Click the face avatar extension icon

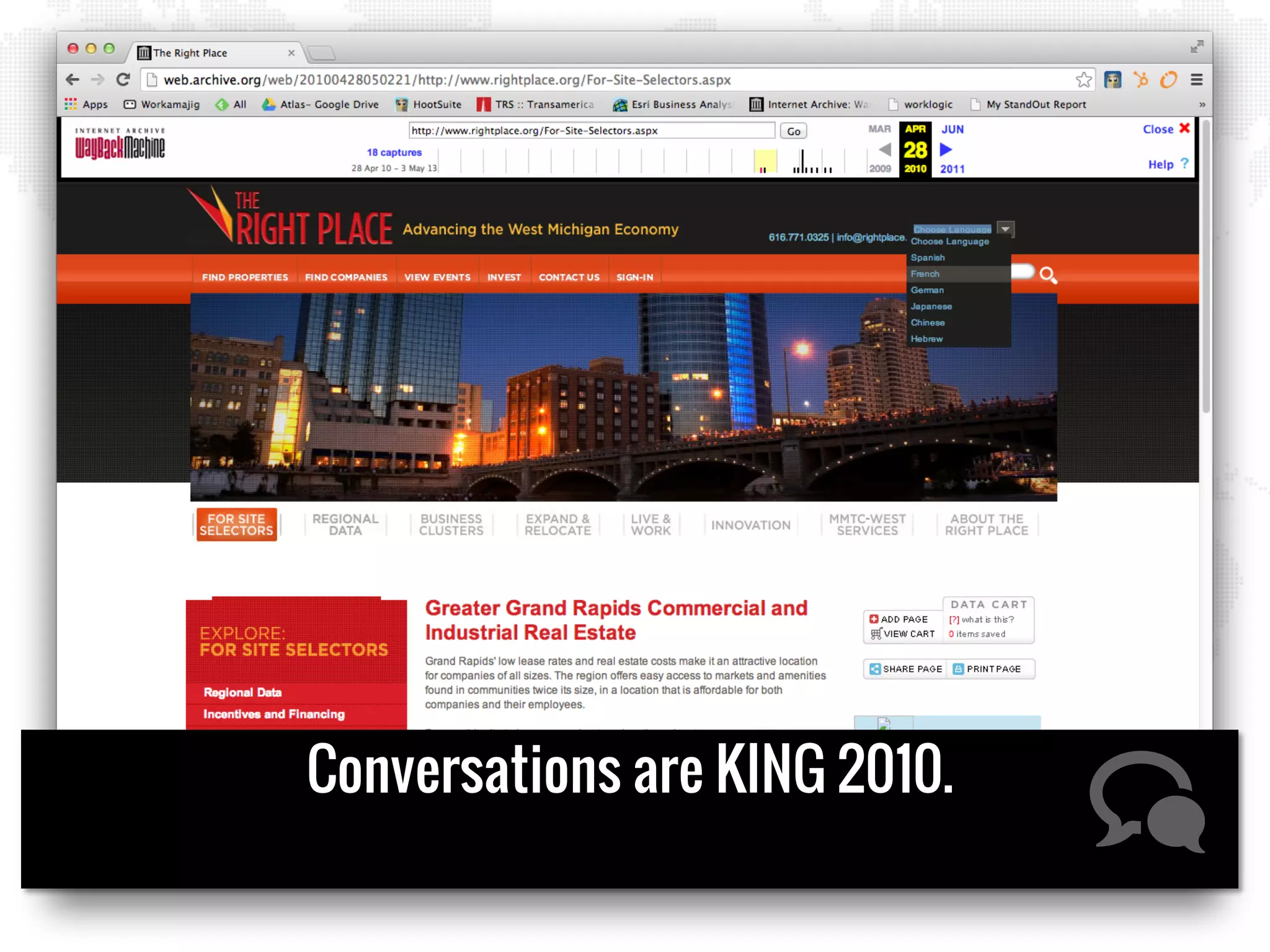(1112, 80)
